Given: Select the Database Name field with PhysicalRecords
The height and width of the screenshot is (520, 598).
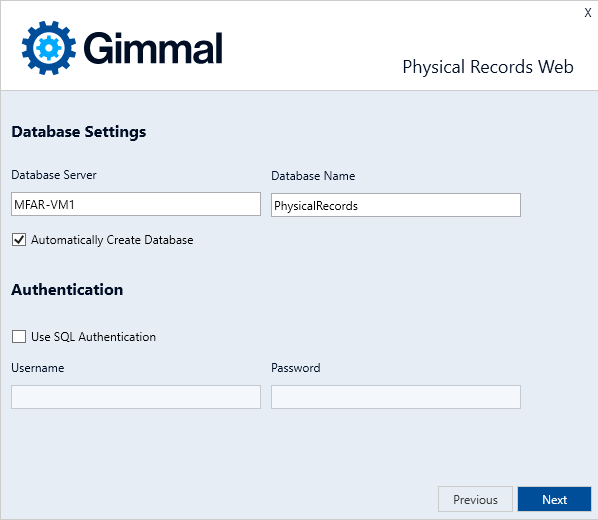Looking at the screenshot, I should click(396, 205).
